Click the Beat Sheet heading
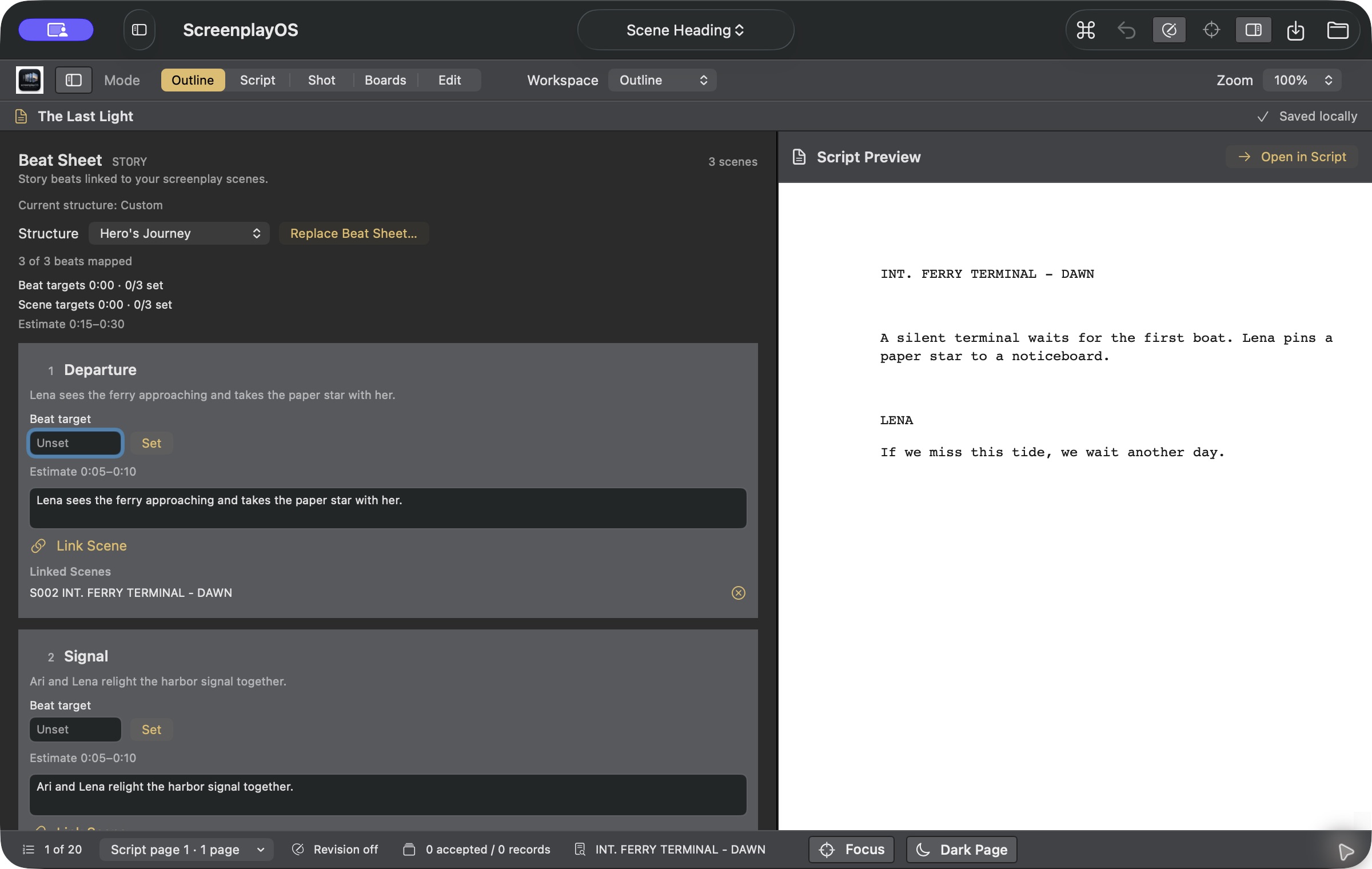The image size is (1372, 869). click(x=60, y=160)
